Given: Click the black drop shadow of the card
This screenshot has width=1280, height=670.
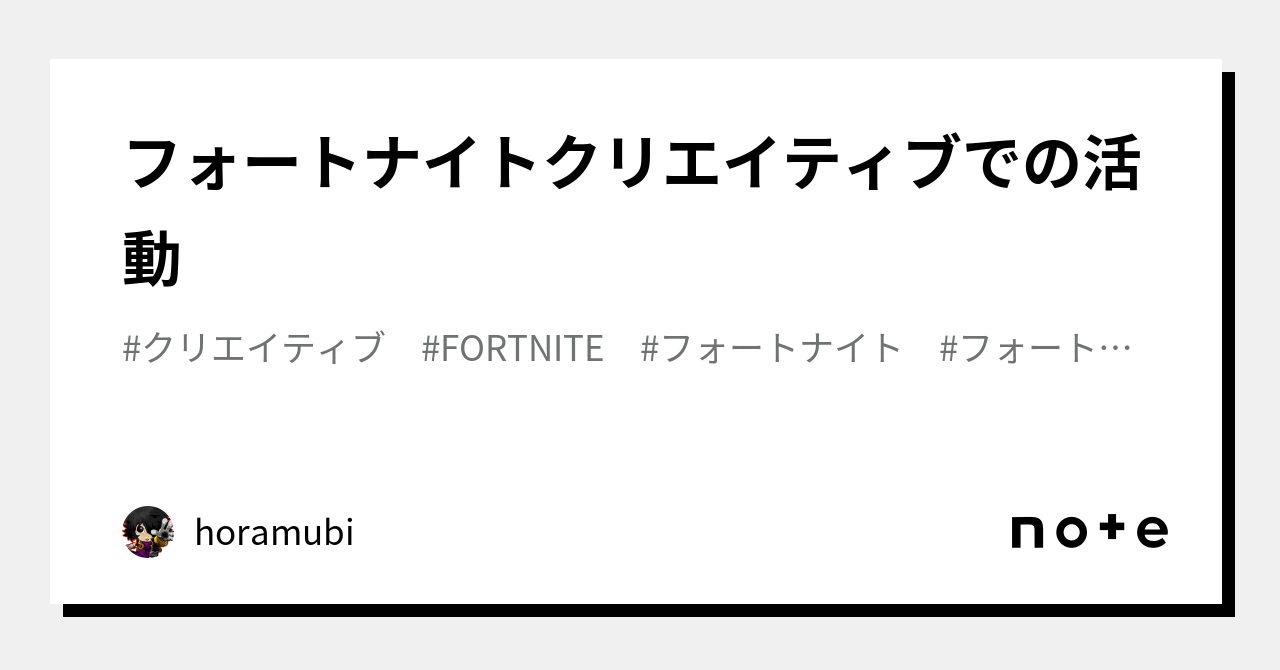Looking at the screenshot, I should tap(1229, 340).
